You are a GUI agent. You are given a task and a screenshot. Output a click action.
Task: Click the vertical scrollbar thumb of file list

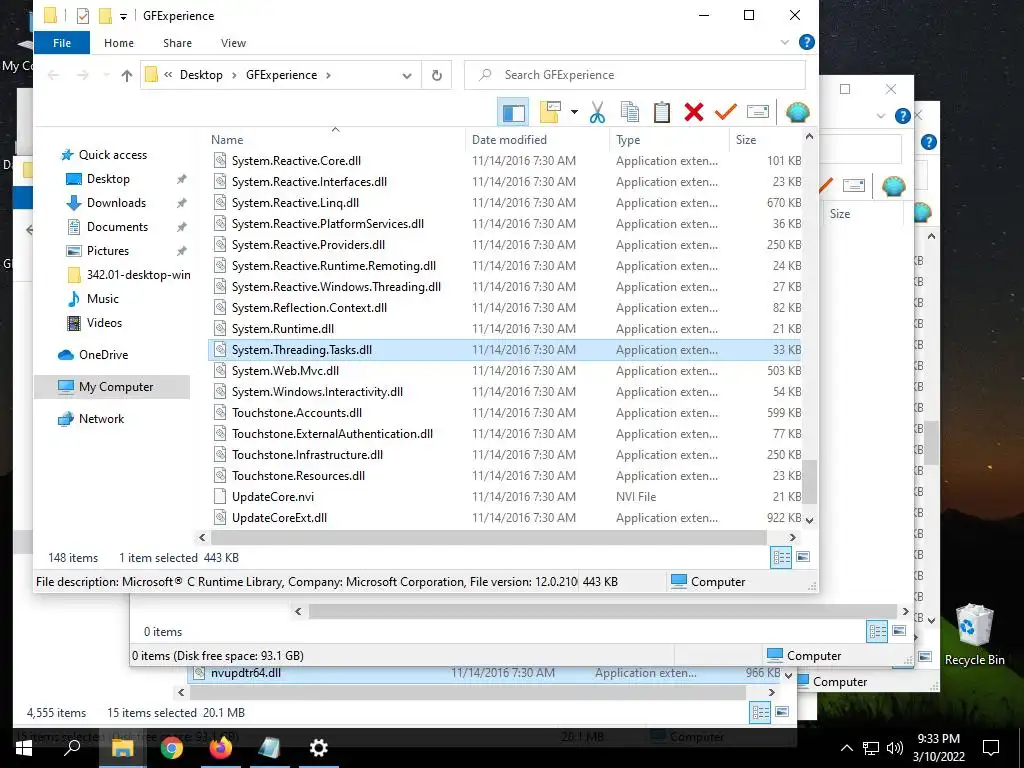810,481
